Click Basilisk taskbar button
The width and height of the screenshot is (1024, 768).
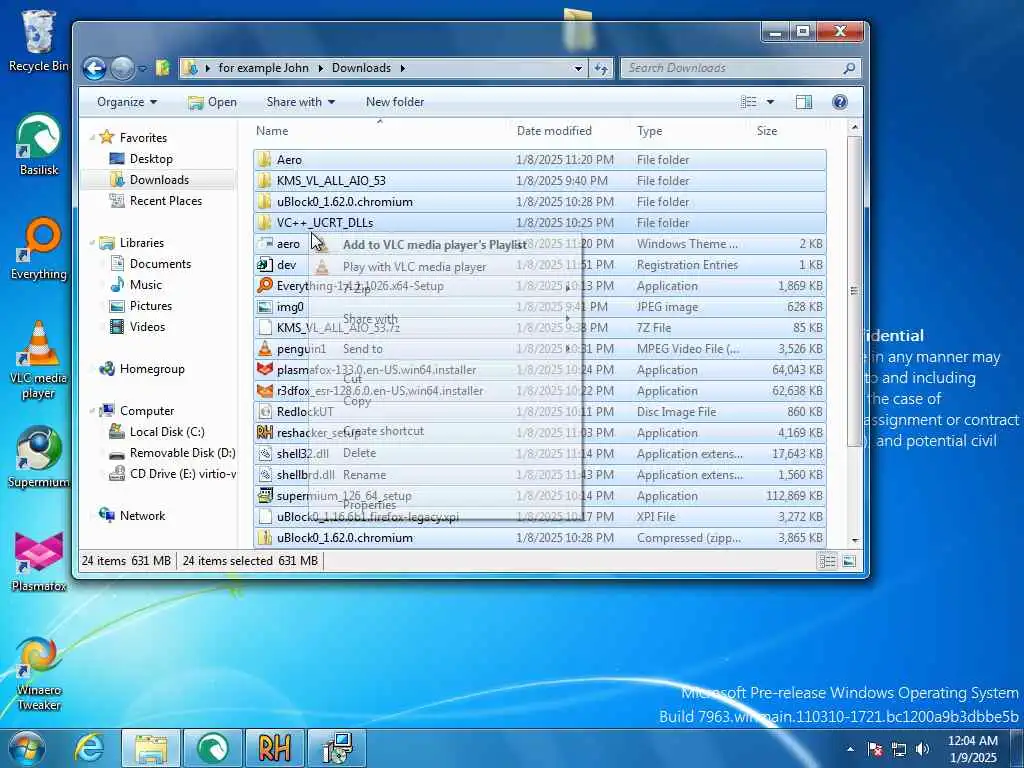[212, 748]
